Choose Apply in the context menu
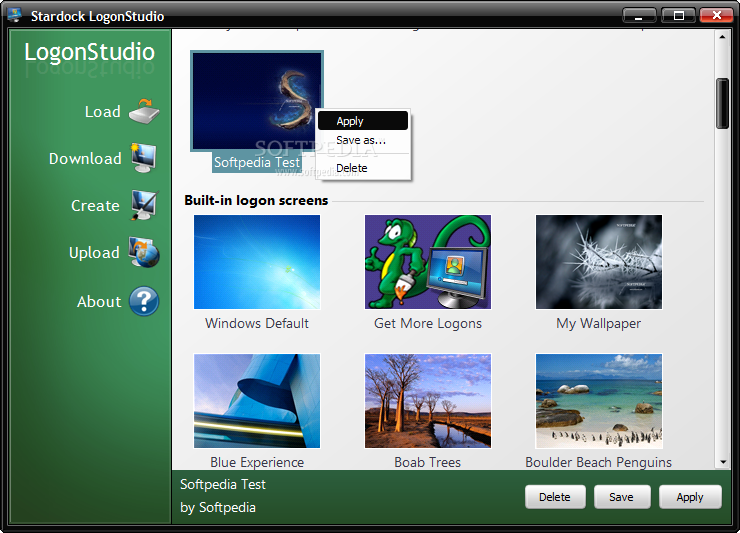Image resolution: width=740 pixels, height=533 pixels. click(362, 121)
